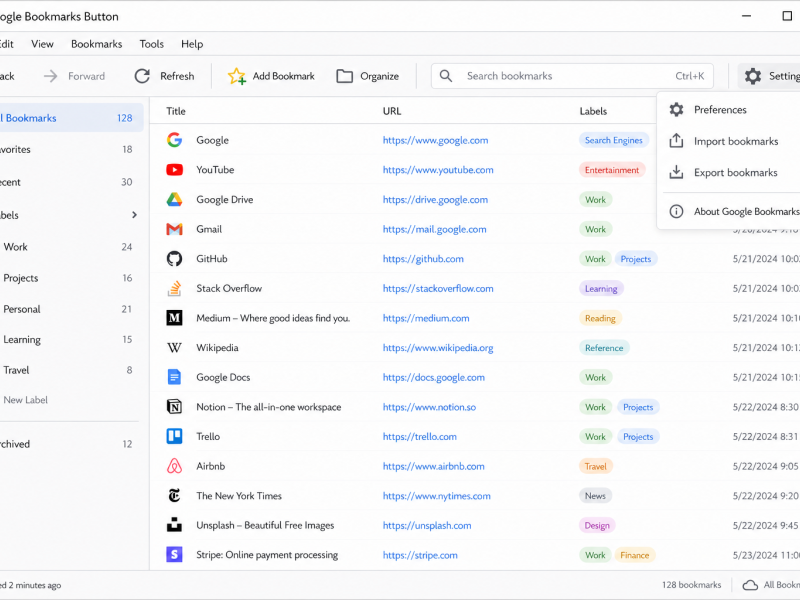Open the https://www.notion.so link
Viewport: 800px width, 600px height.
(429, 407)
